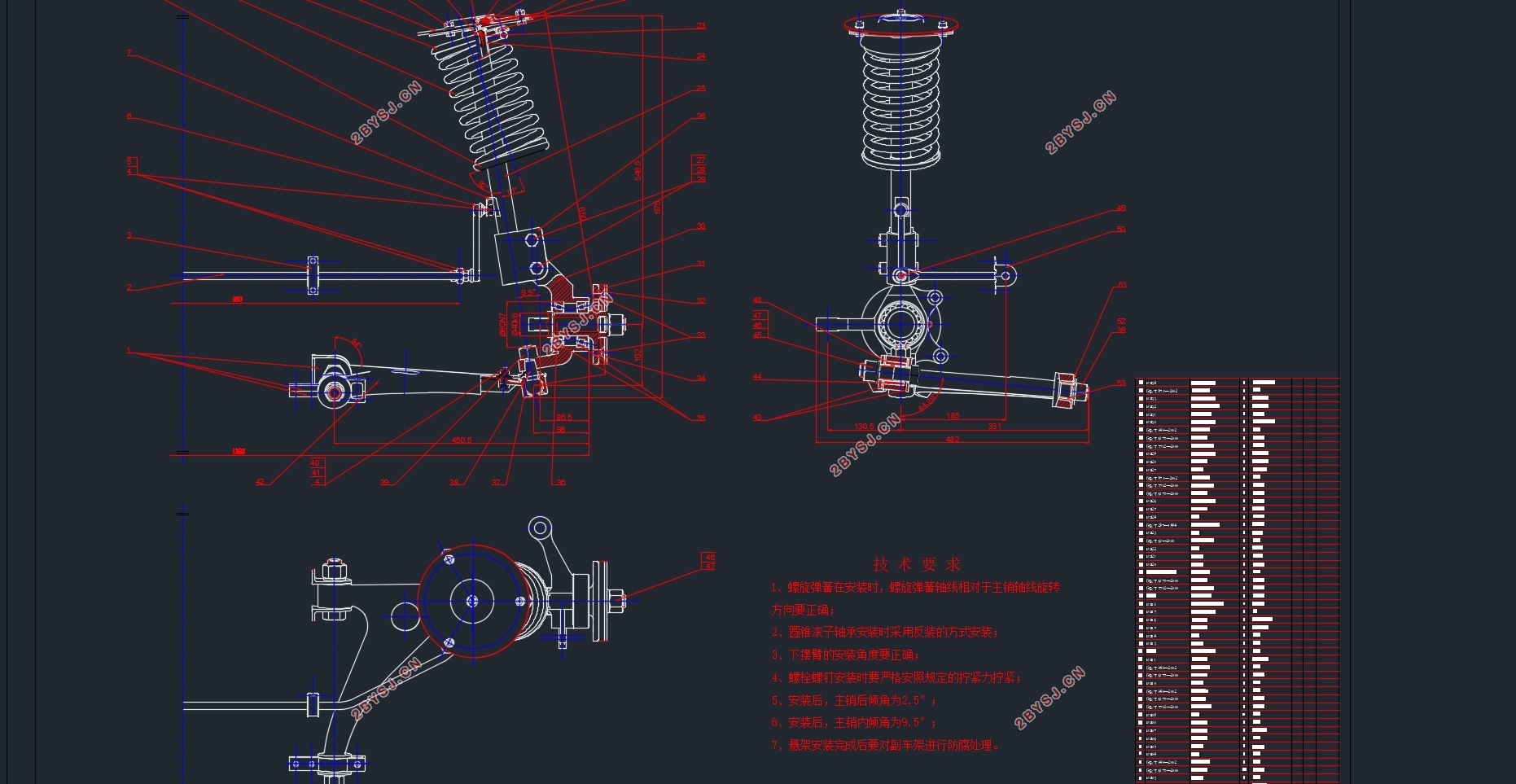This screenshot has height=784, width=1516.
Task: Pick callout number 1
Action: [x=129, y=351]
